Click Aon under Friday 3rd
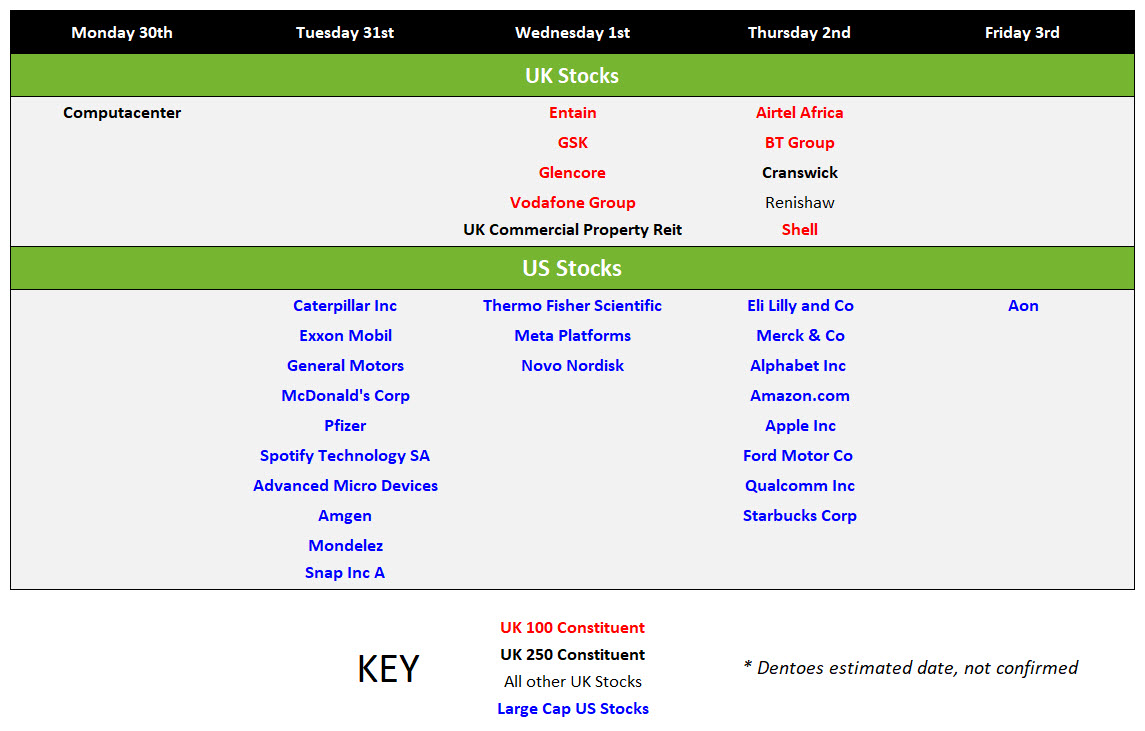Image resolution: width=1145 pixels, height=731 pixels. point(1023,305)
